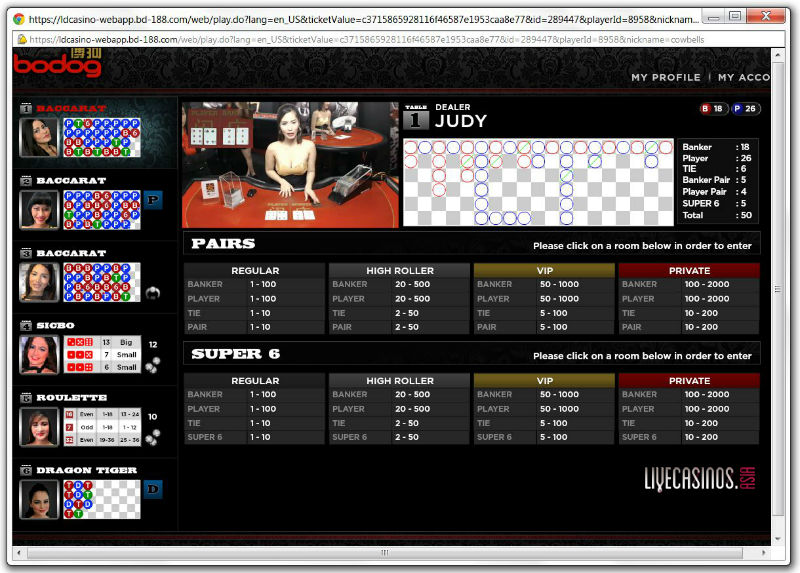Click the live dealer video feed
The width and height of the screenshot is (800, 573).
[x=290, y=165]
